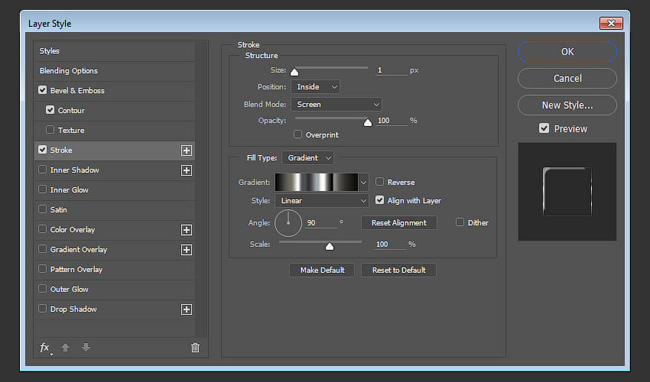Click the Reset to Default button
This screenshot has width=650, height=382.
click(399, 270)
